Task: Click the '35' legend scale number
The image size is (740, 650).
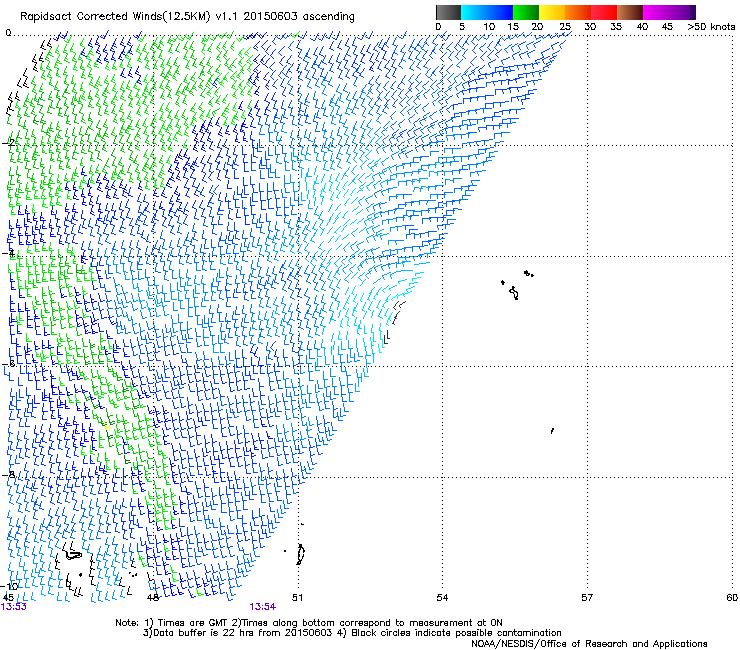Action: pos(616,27)
